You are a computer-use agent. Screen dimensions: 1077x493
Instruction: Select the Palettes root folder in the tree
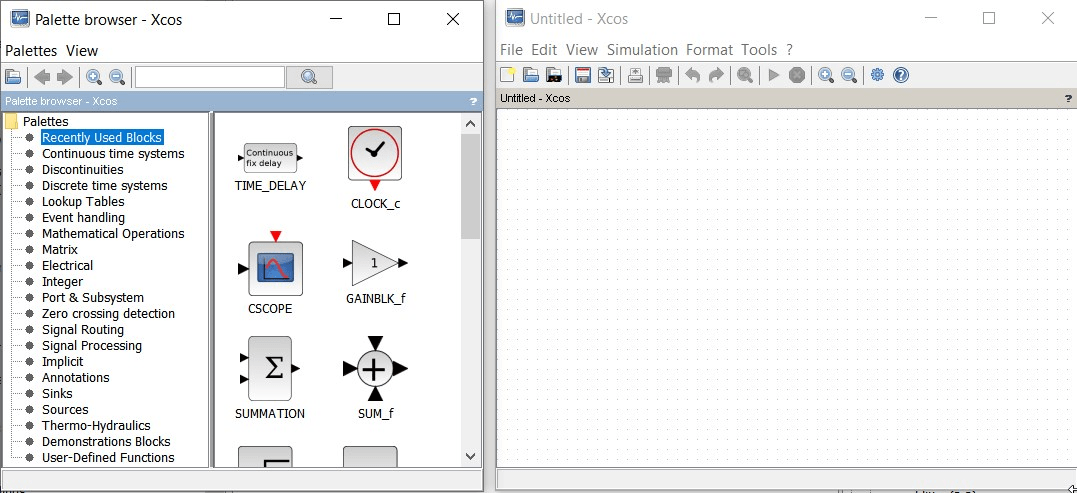(x=46, y=122)
